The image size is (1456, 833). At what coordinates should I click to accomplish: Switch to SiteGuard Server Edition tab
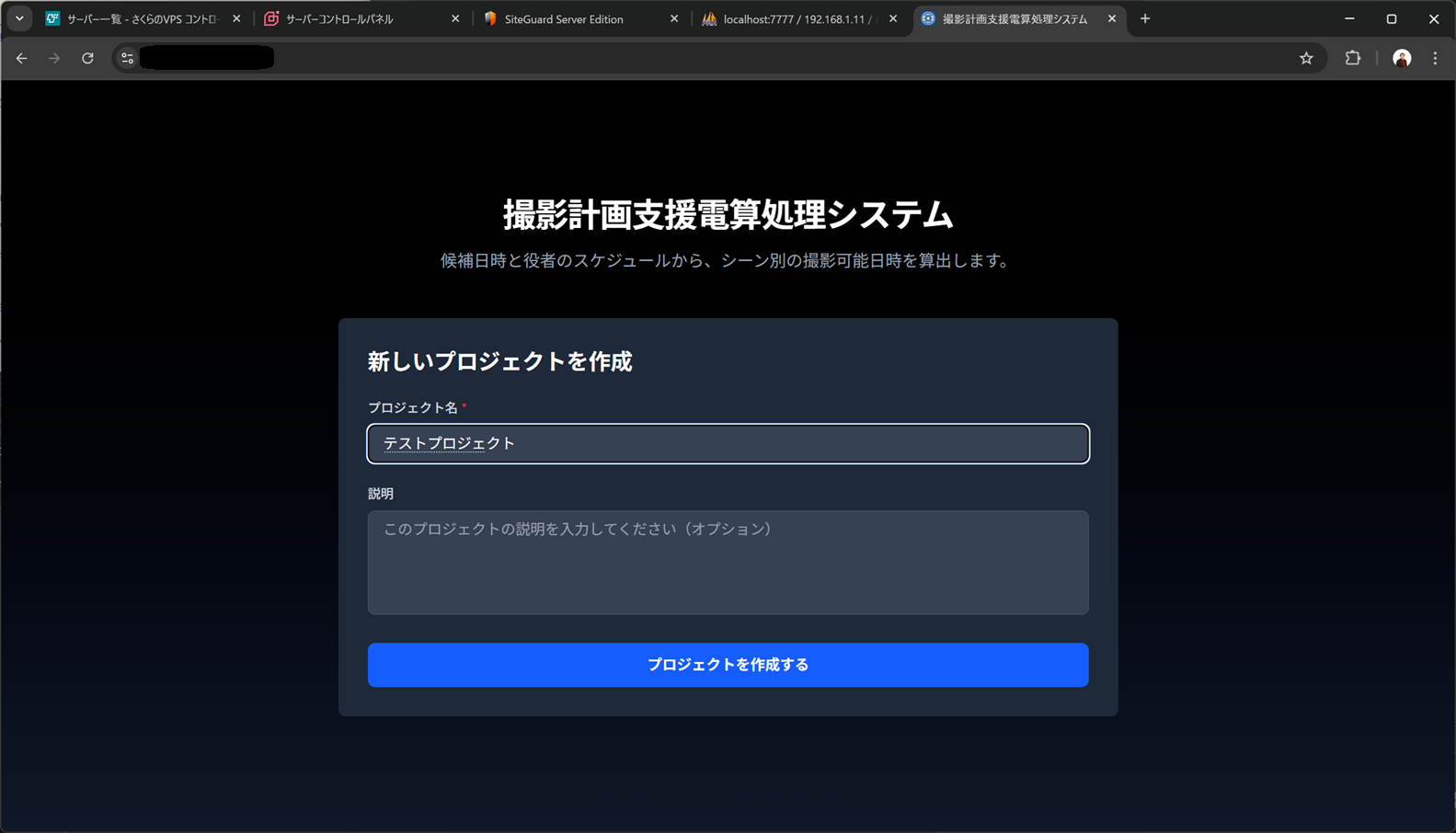[563, 18]
